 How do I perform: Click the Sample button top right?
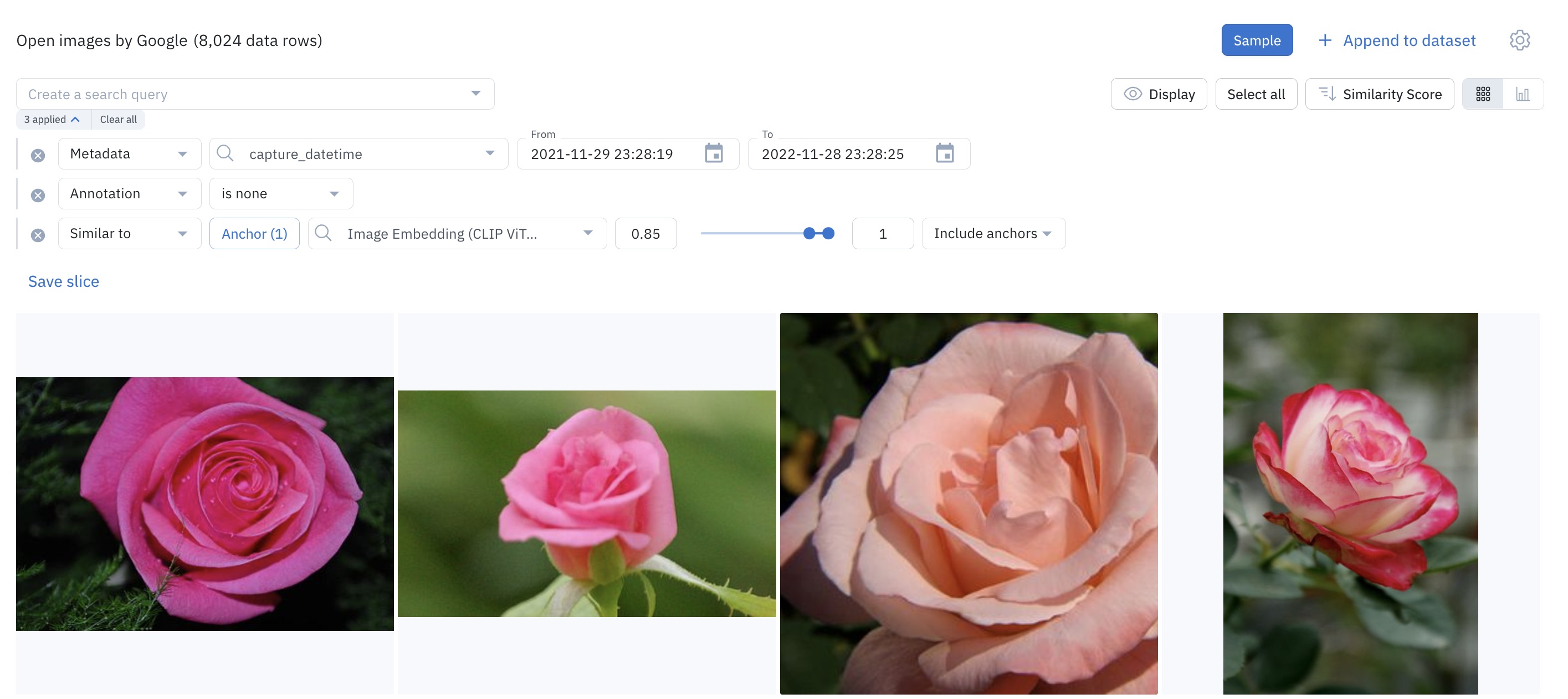coord(1257,40)
